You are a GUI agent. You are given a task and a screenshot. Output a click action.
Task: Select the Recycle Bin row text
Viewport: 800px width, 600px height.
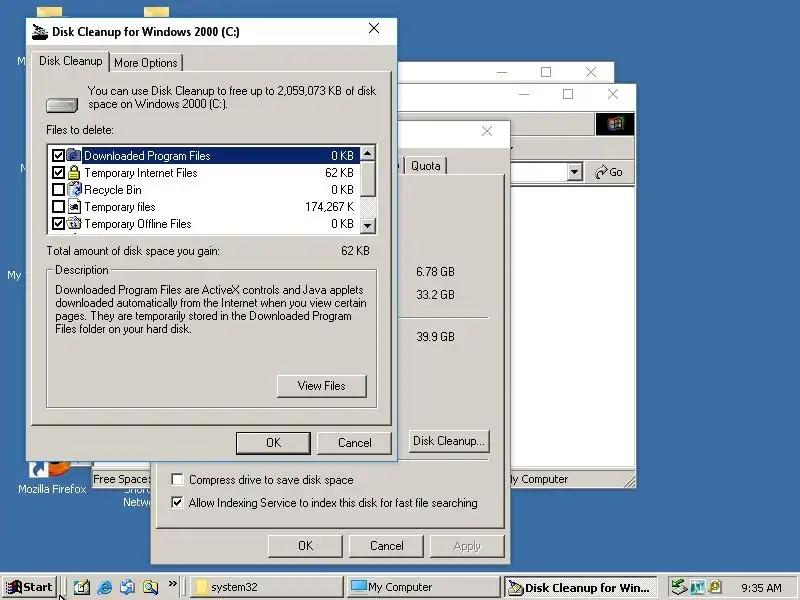point(113,190)
